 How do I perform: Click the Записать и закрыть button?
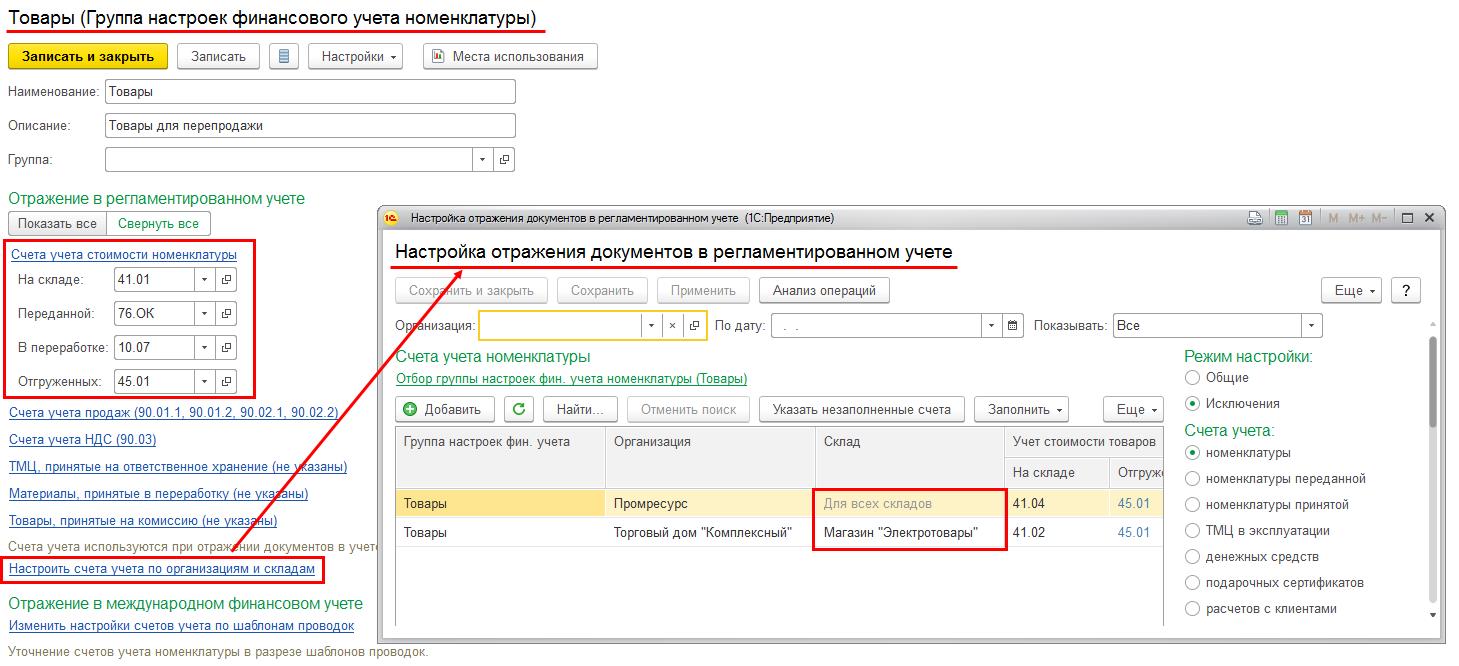click(88, 56)
